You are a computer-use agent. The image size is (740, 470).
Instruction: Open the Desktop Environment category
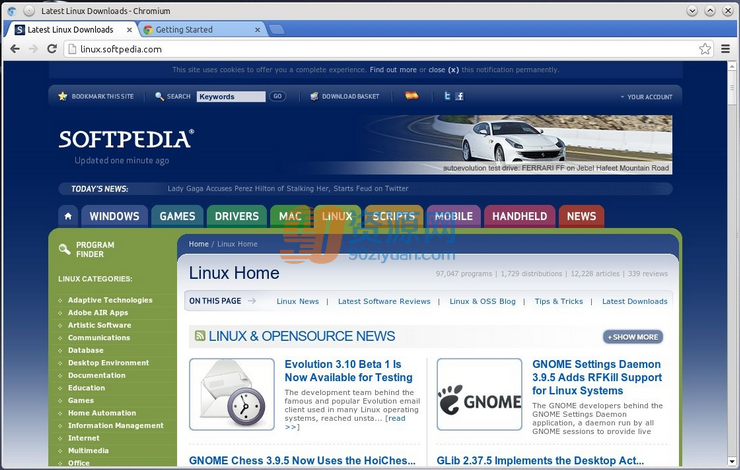point(109,363)
